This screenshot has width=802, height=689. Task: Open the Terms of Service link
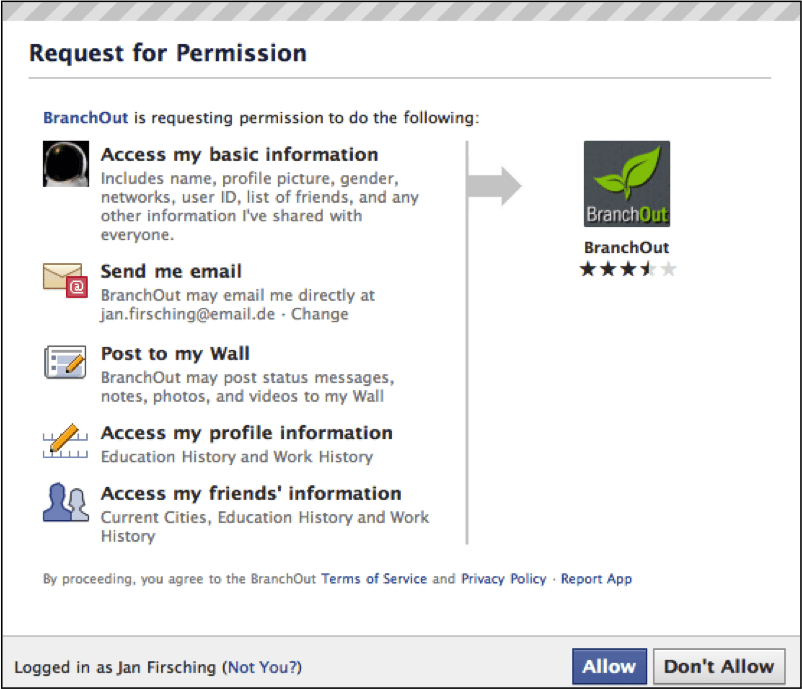coord(374,579)
